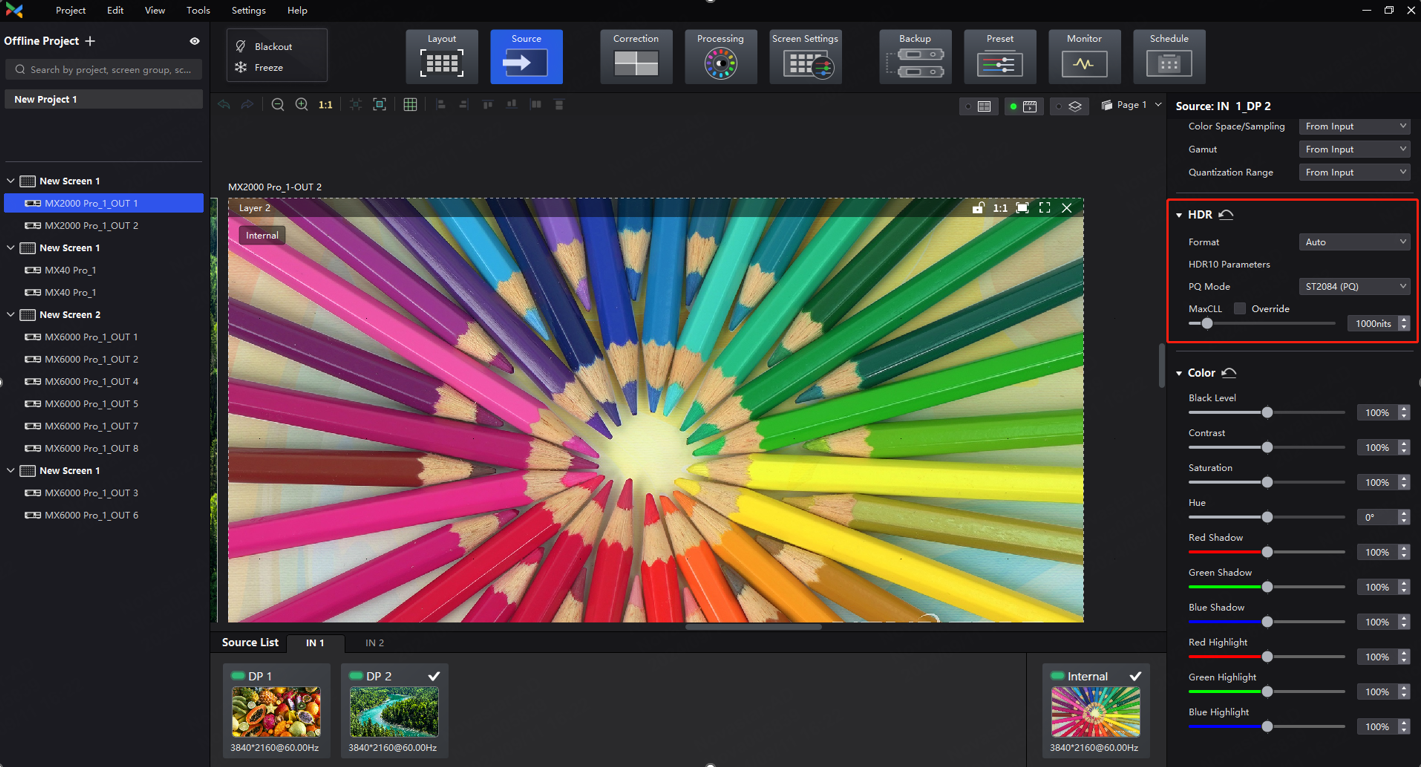Viewport: 1421px width, 767px height.
Task: Open the HDR Format dropdown
Action: (x=1355, y=242)
